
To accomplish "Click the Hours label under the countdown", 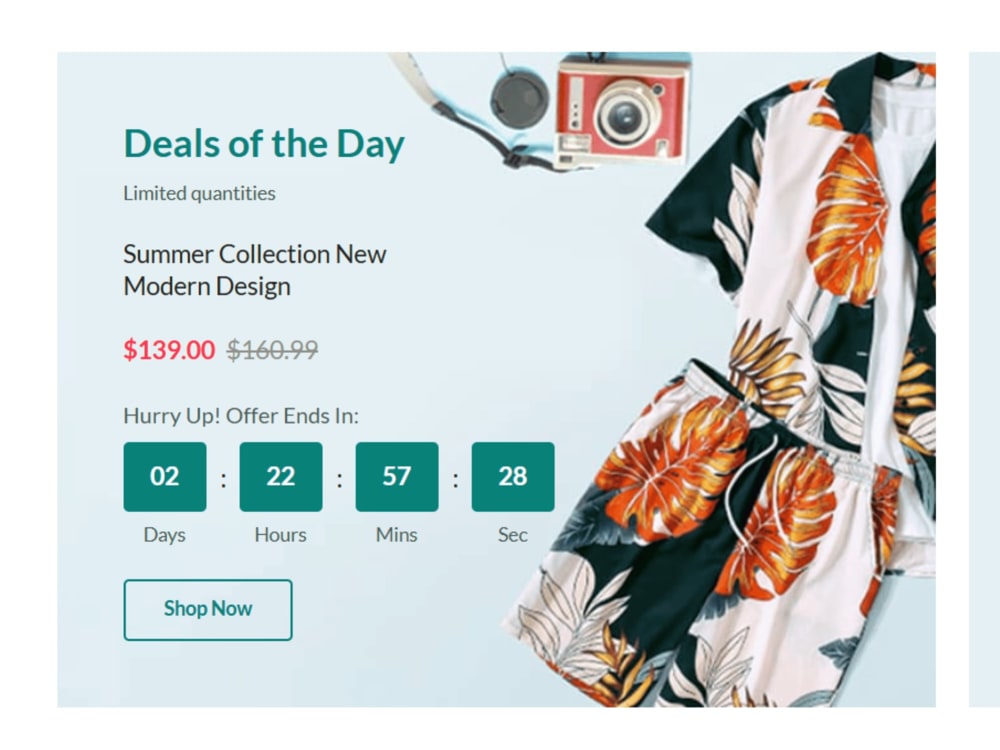I will point(281,534).
